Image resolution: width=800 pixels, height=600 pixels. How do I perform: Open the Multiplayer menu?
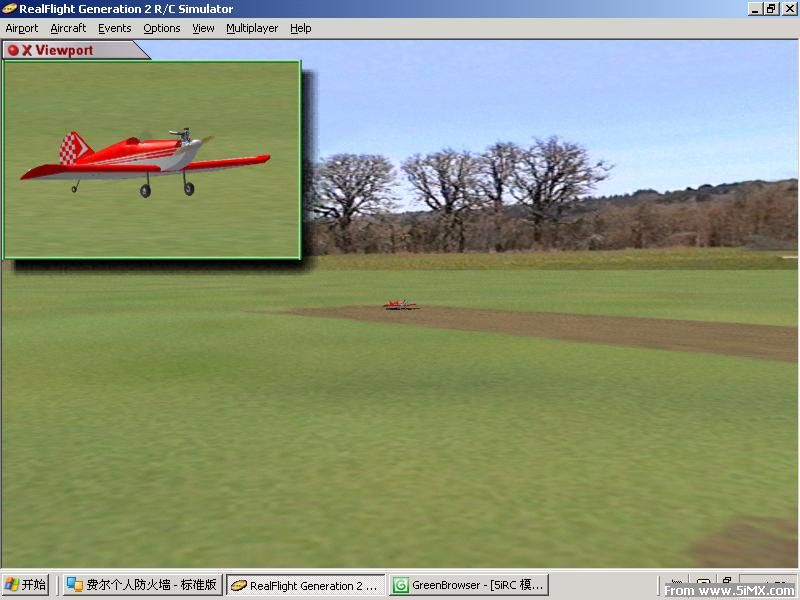tap(252, 28)
